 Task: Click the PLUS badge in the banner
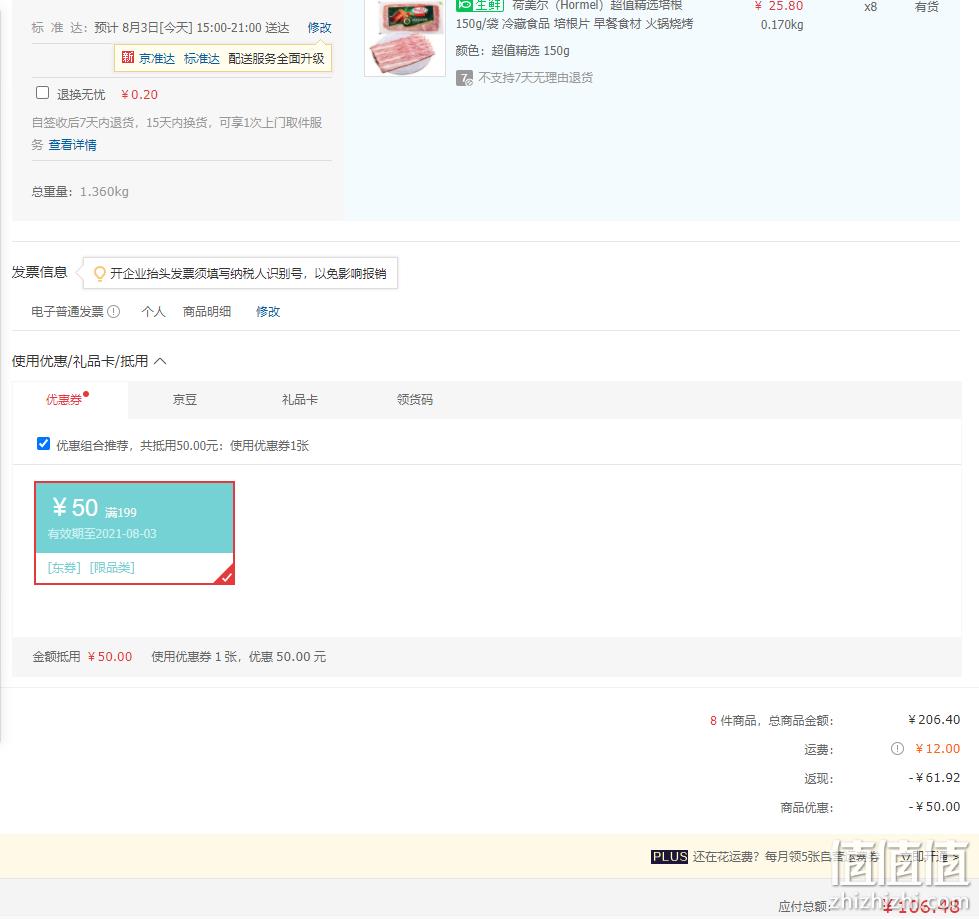click(x=669, y=857)
